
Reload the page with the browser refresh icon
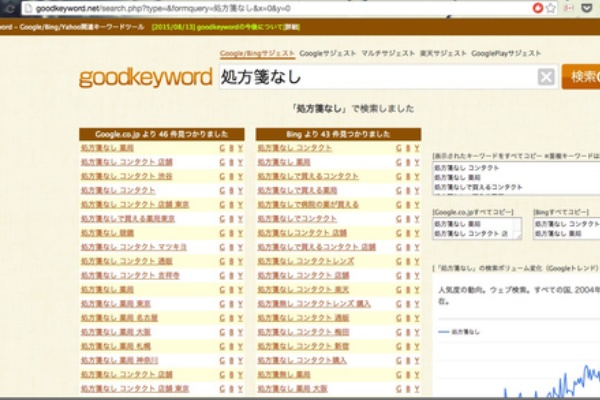tap(9, 8)
